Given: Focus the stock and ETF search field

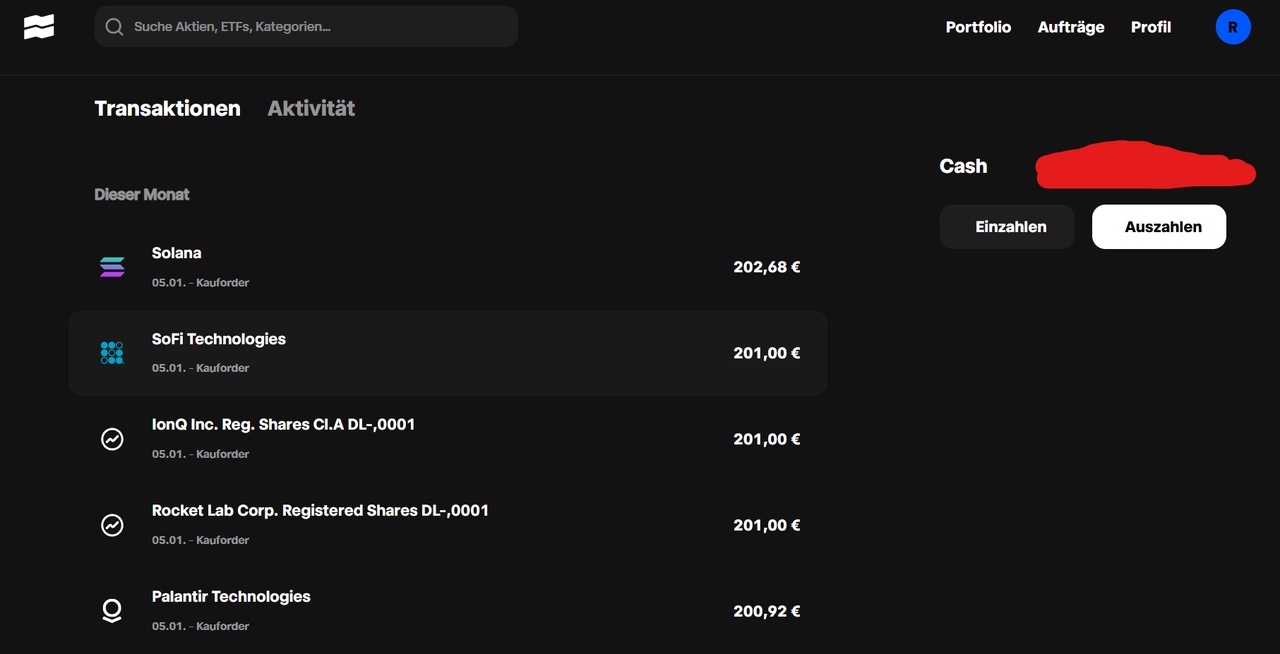Looking at the screenshot, I should click(320, 27).
